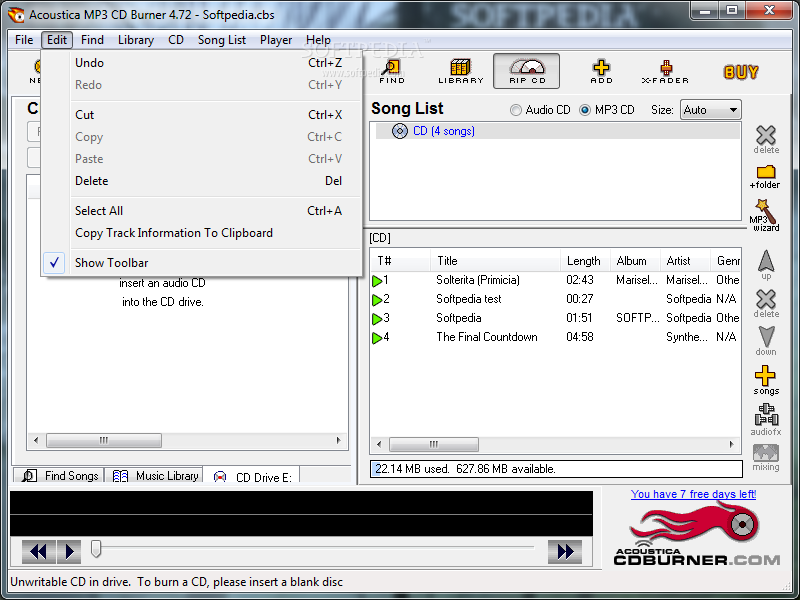800x600 pixels.
Task: Click the add songs plus icon
Action: pyautogui.click(x=765, y=380)
